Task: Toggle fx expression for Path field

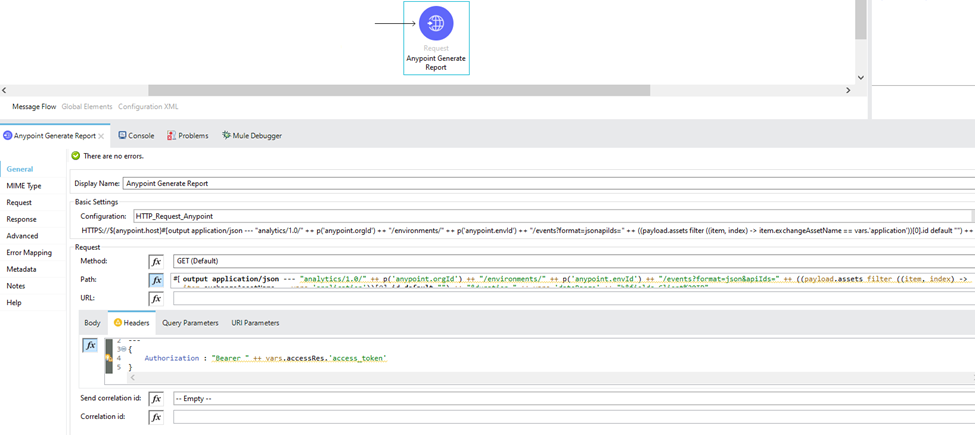Action: (156, 280)
